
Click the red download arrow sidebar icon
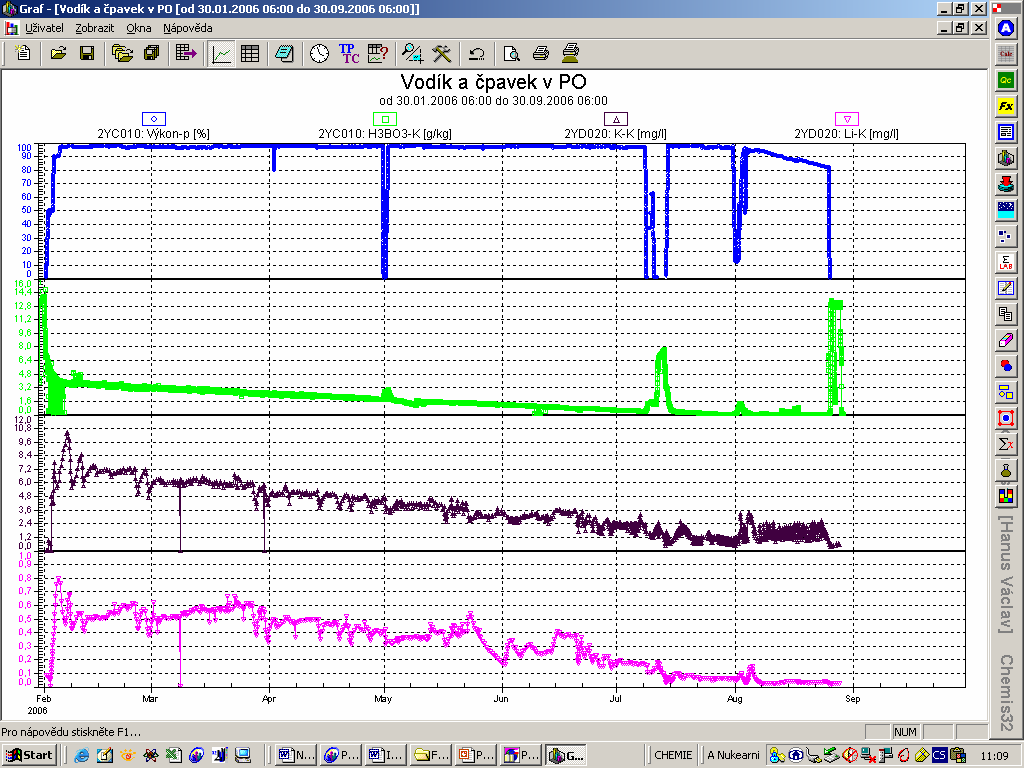click(1006, 184)
